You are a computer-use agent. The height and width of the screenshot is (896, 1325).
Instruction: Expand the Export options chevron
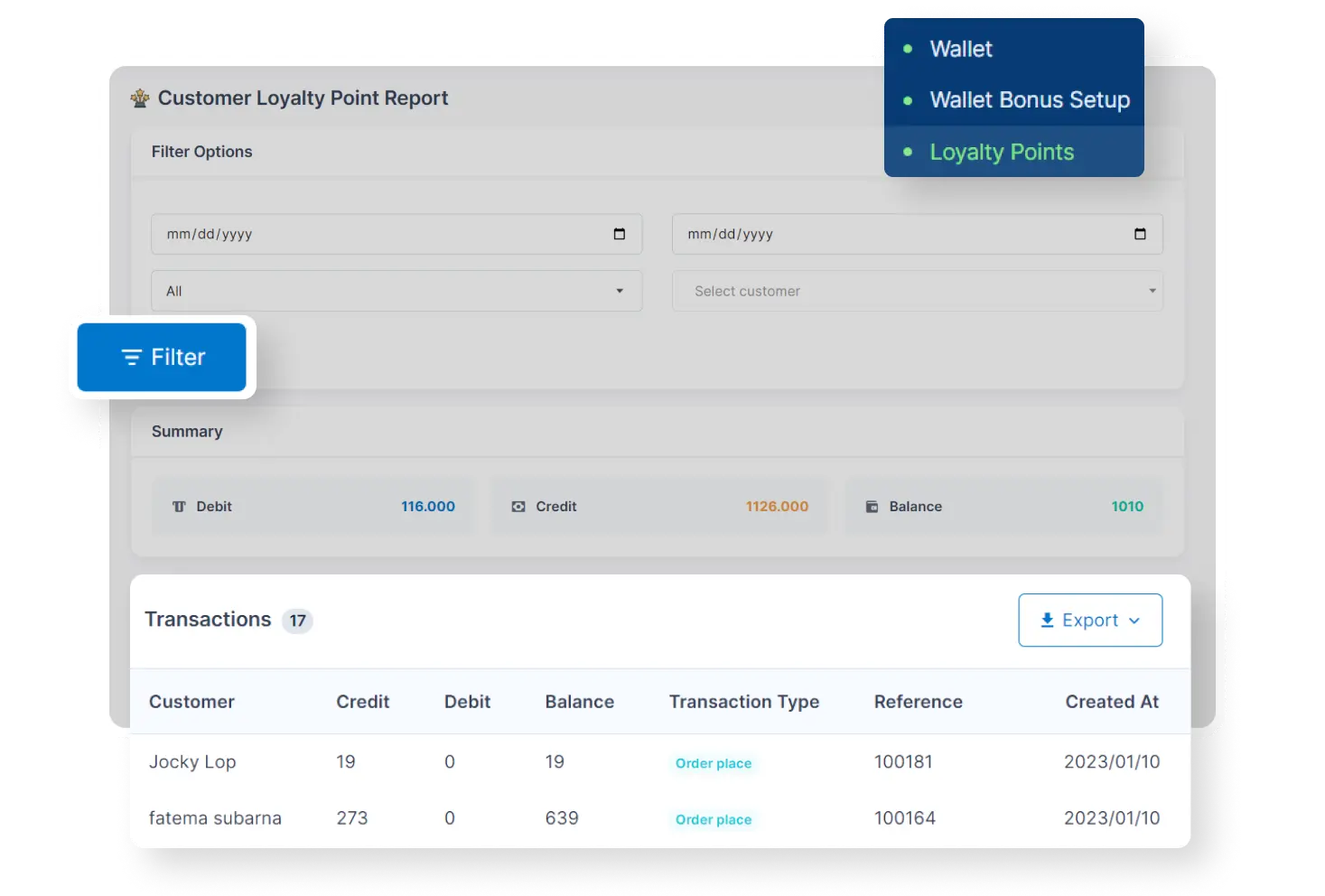[1135, 621]
